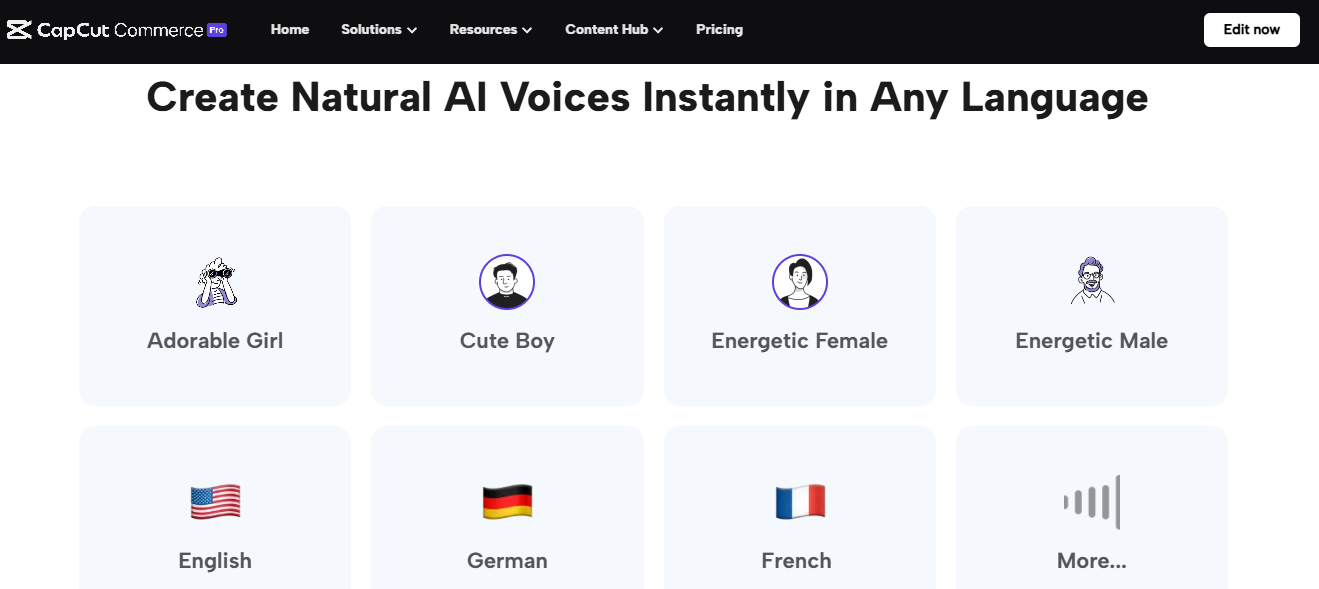Pick the English language label
This screenshot has width=1319, height=589.
215,561
